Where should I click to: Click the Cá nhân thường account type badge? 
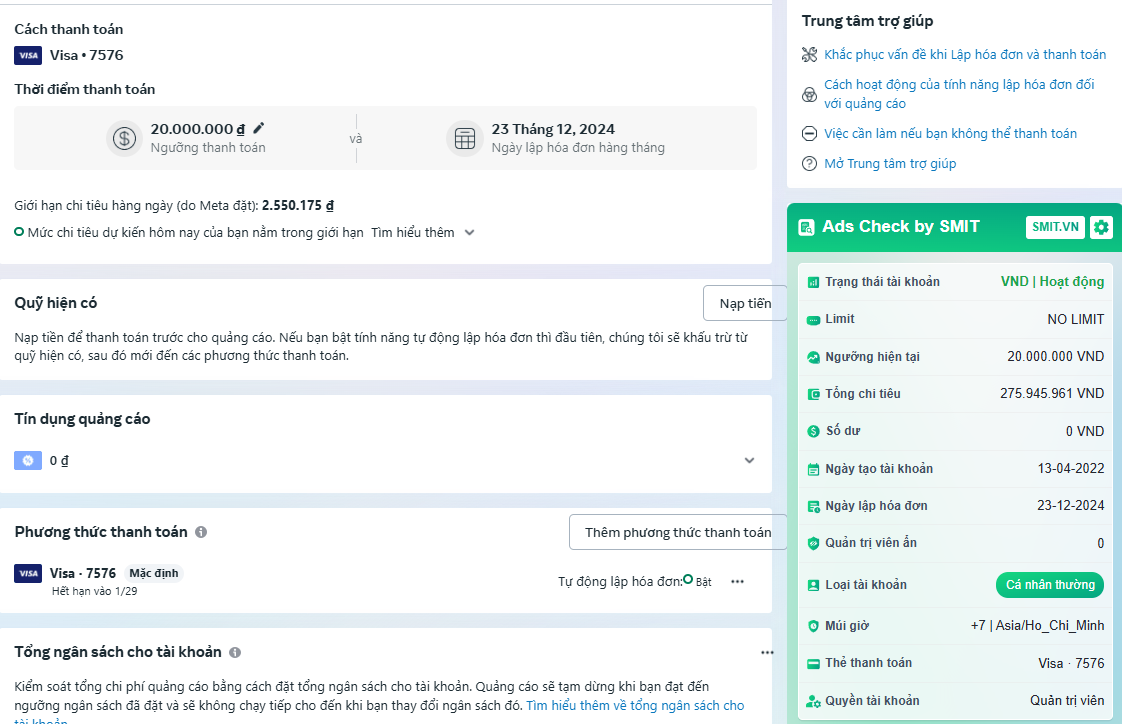[1049, 585]
